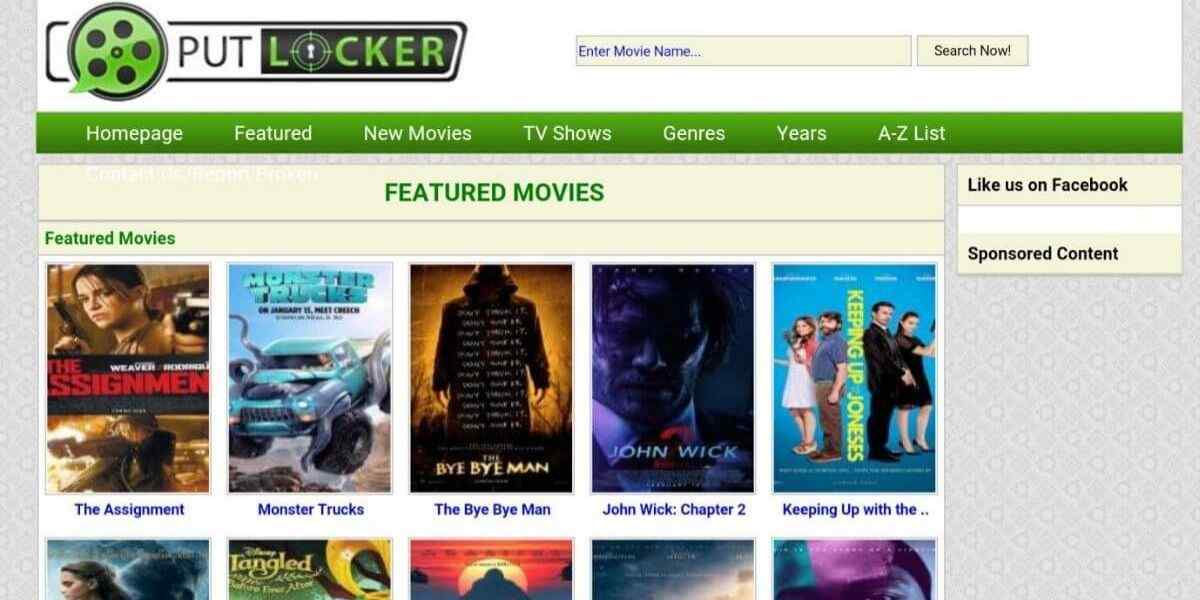Viewport: 1200px width, 600px height.
Task: Click the Search Now! button
Action: point(972,51)
